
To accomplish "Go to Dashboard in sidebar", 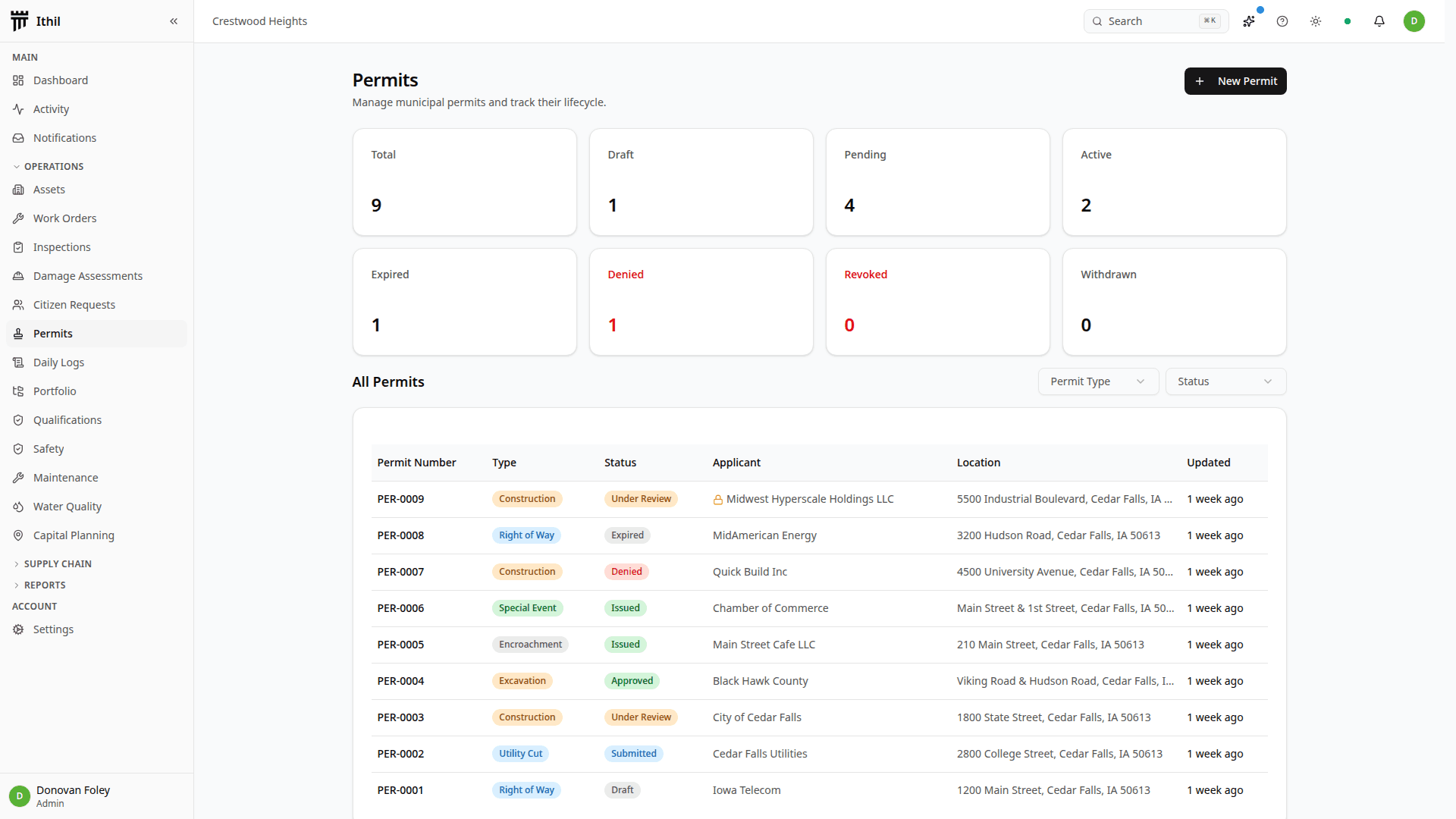I will [96, 80].
